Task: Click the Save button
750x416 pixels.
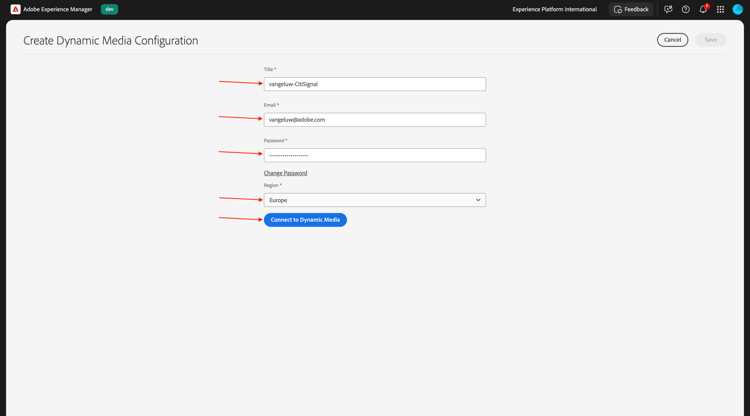Action: click(x=710, y=40)
